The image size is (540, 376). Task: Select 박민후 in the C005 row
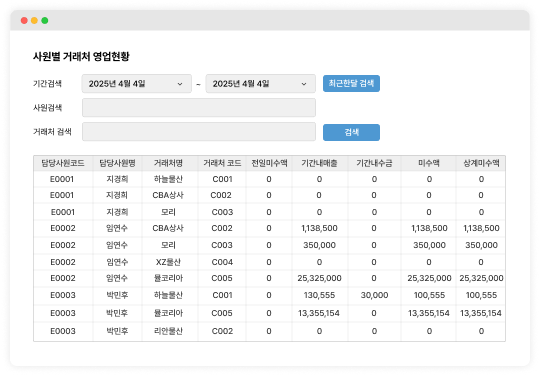117,313
